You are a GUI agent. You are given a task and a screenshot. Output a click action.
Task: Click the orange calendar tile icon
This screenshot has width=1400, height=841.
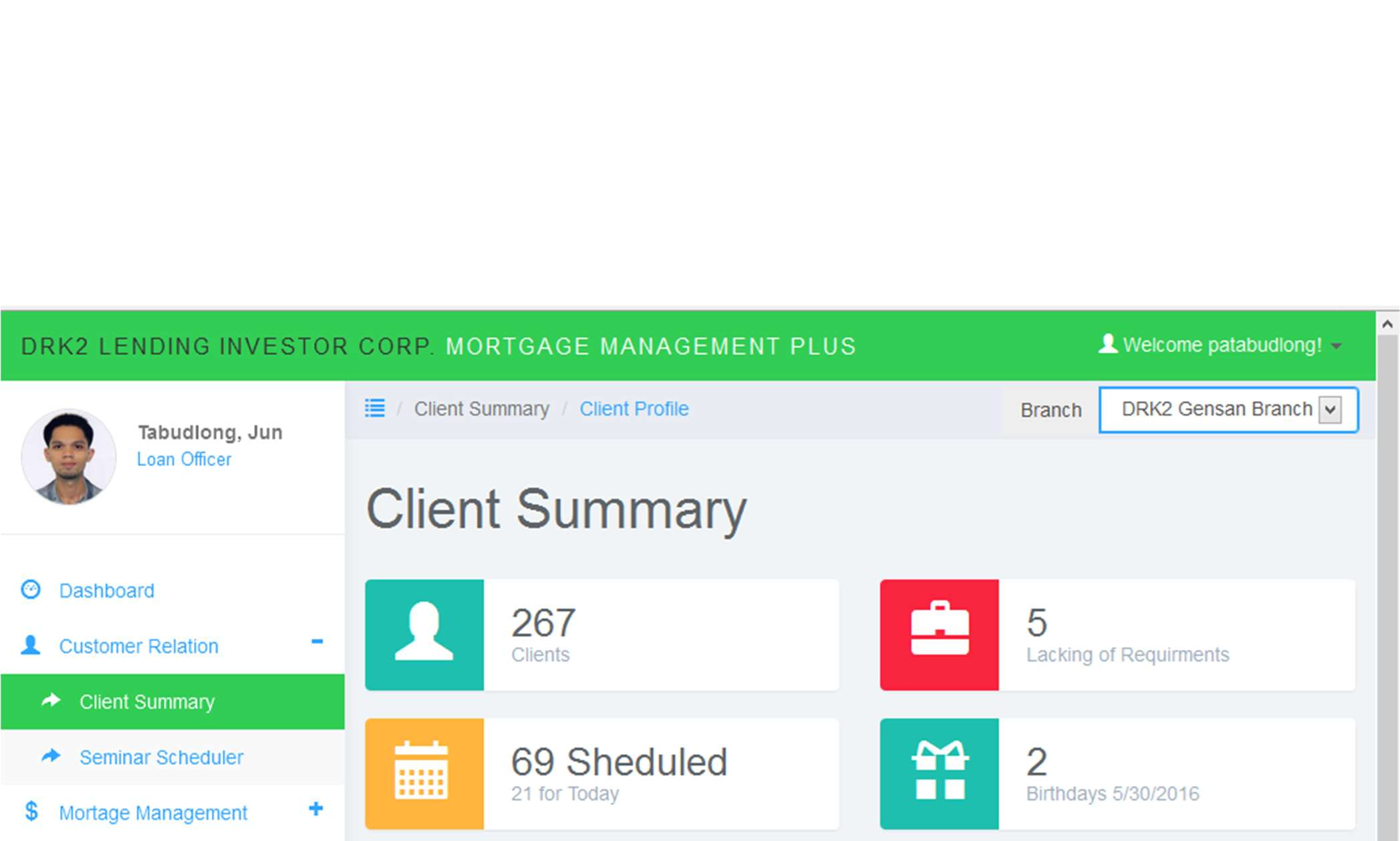click(x=424, y=773)
